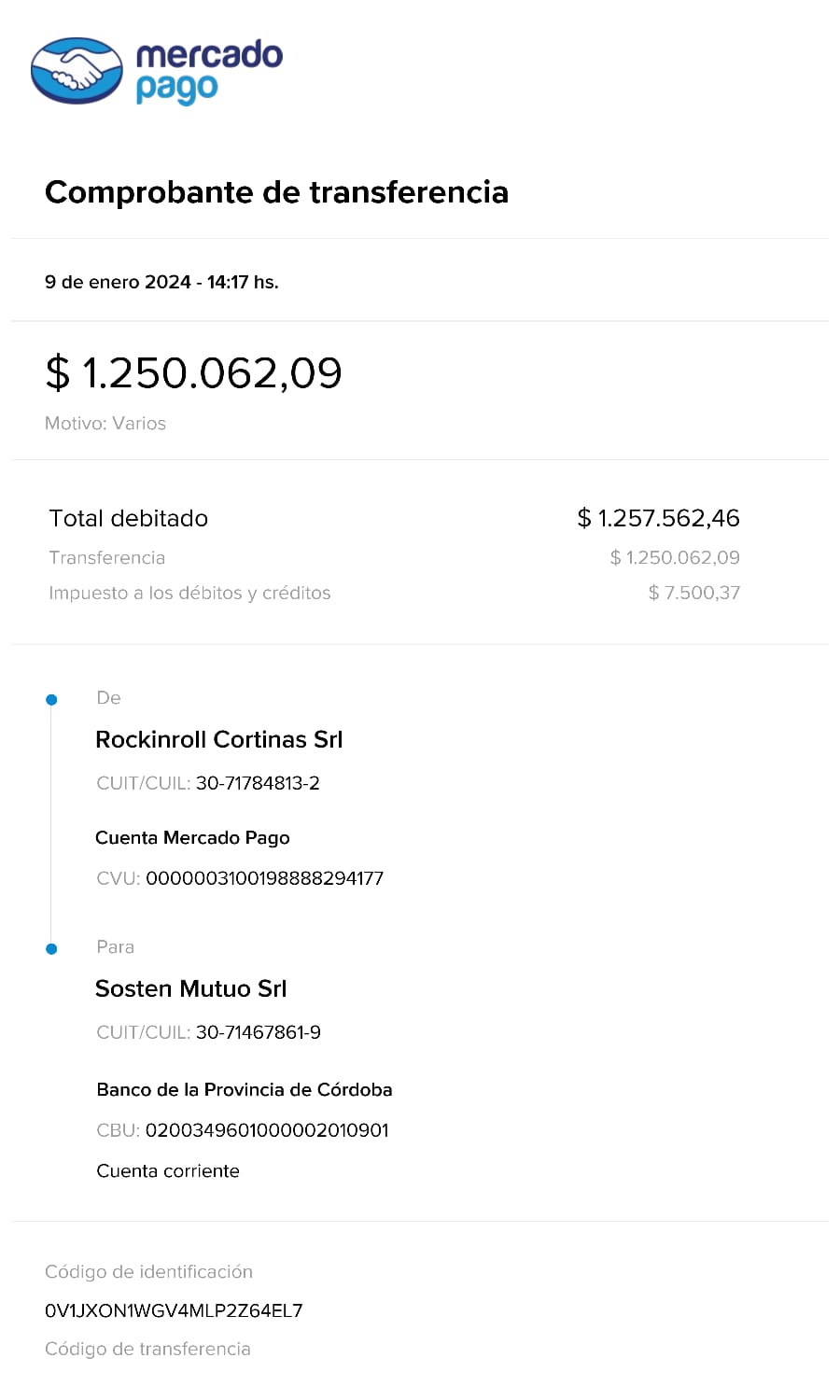Click recipient name Sosten Mutuo Srl
This screenshot has height=1400, width=840.
pyautogui.click(x=191, y=989)
